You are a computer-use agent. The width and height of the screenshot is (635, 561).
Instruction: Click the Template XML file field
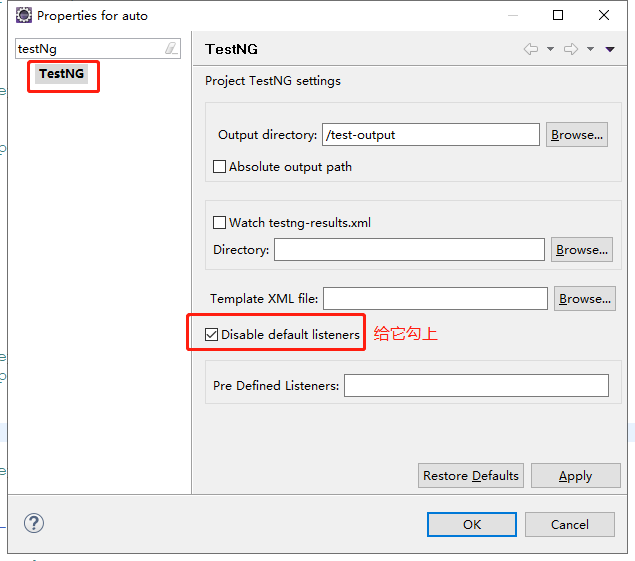(435, 299)
